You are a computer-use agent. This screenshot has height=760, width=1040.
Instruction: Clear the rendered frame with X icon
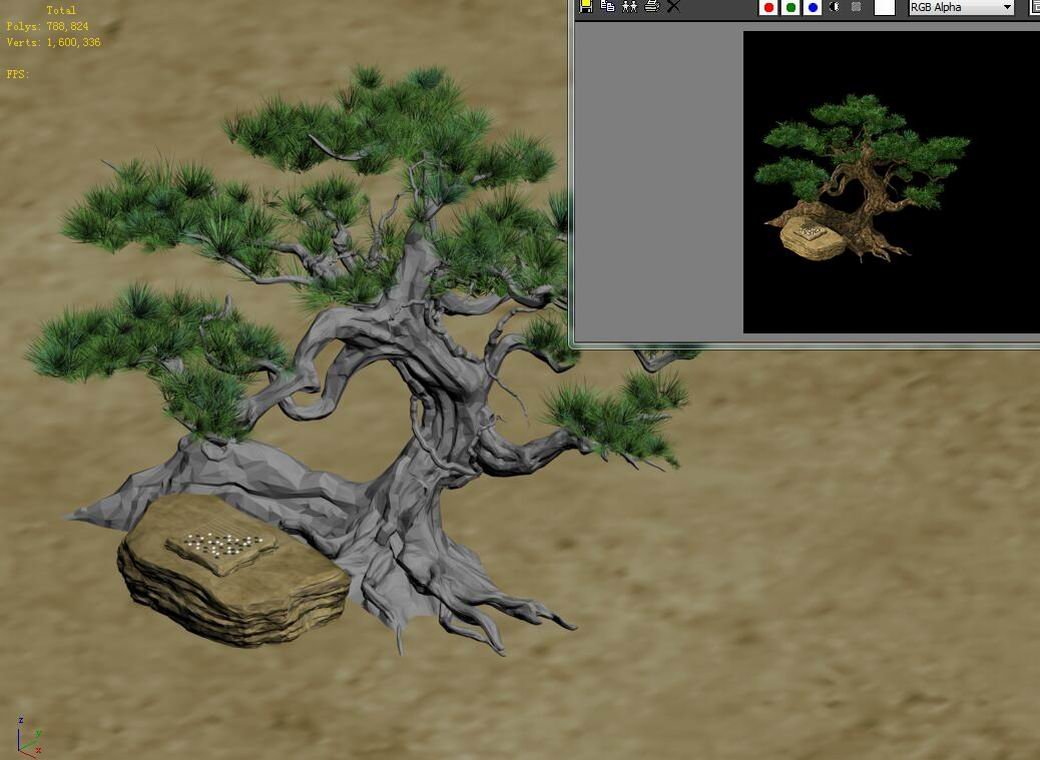pyautogui.click(x=673, y=6)
